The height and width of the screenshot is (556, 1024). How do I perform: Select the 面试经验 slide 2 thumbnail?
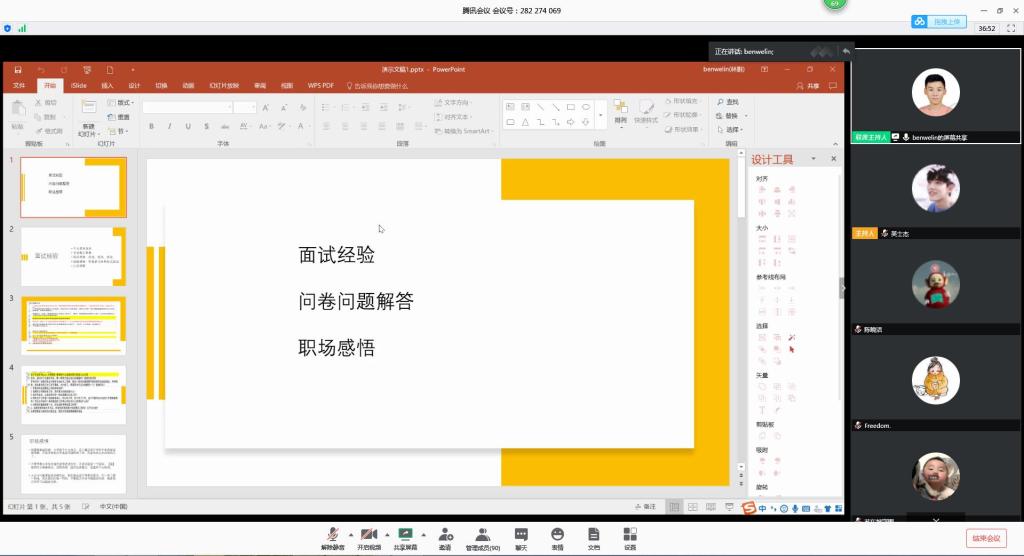pyautogui.click(x=74, y=256)
